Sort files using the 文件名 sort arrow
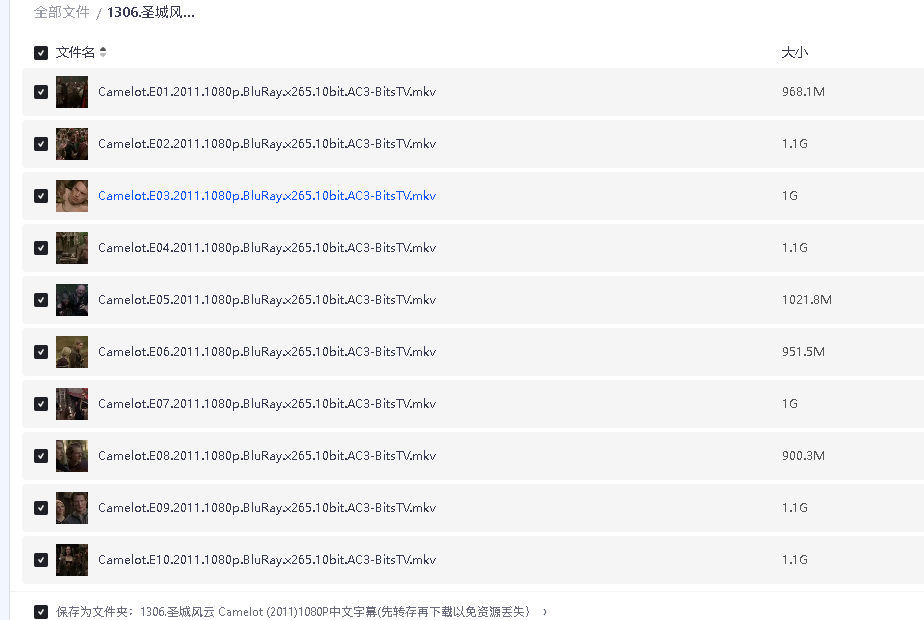The image size is (924, 620). (x=103, y=52)
